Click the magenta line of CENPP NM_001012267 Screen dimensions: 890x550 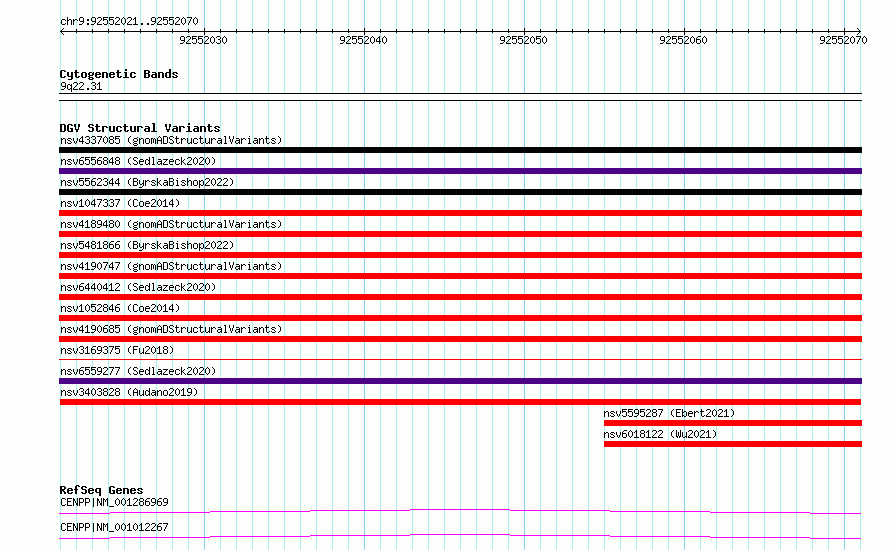[460, 536]
